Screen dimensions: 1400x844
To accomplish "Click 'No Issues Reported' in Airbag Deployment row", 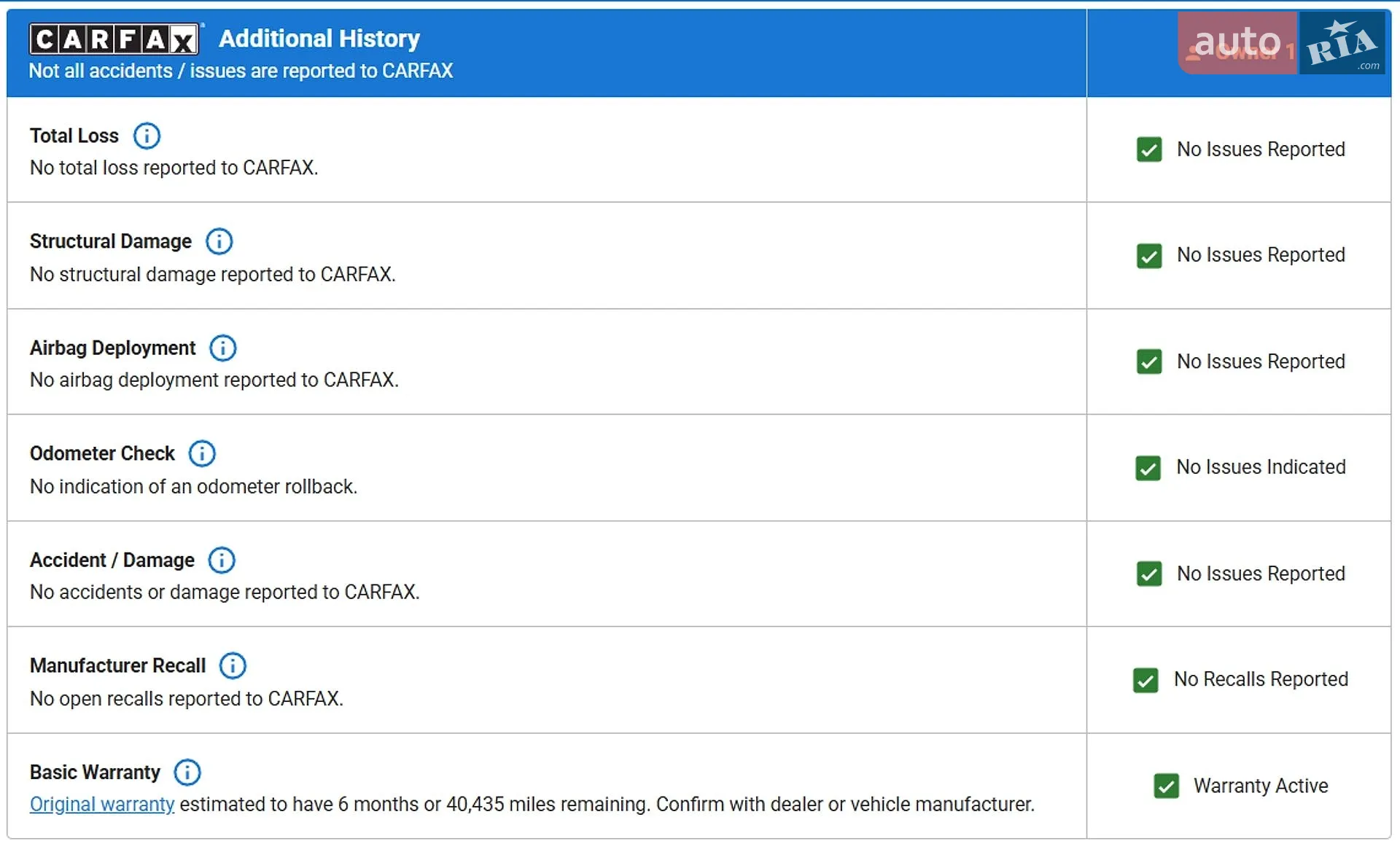I will coord(1261,362).
